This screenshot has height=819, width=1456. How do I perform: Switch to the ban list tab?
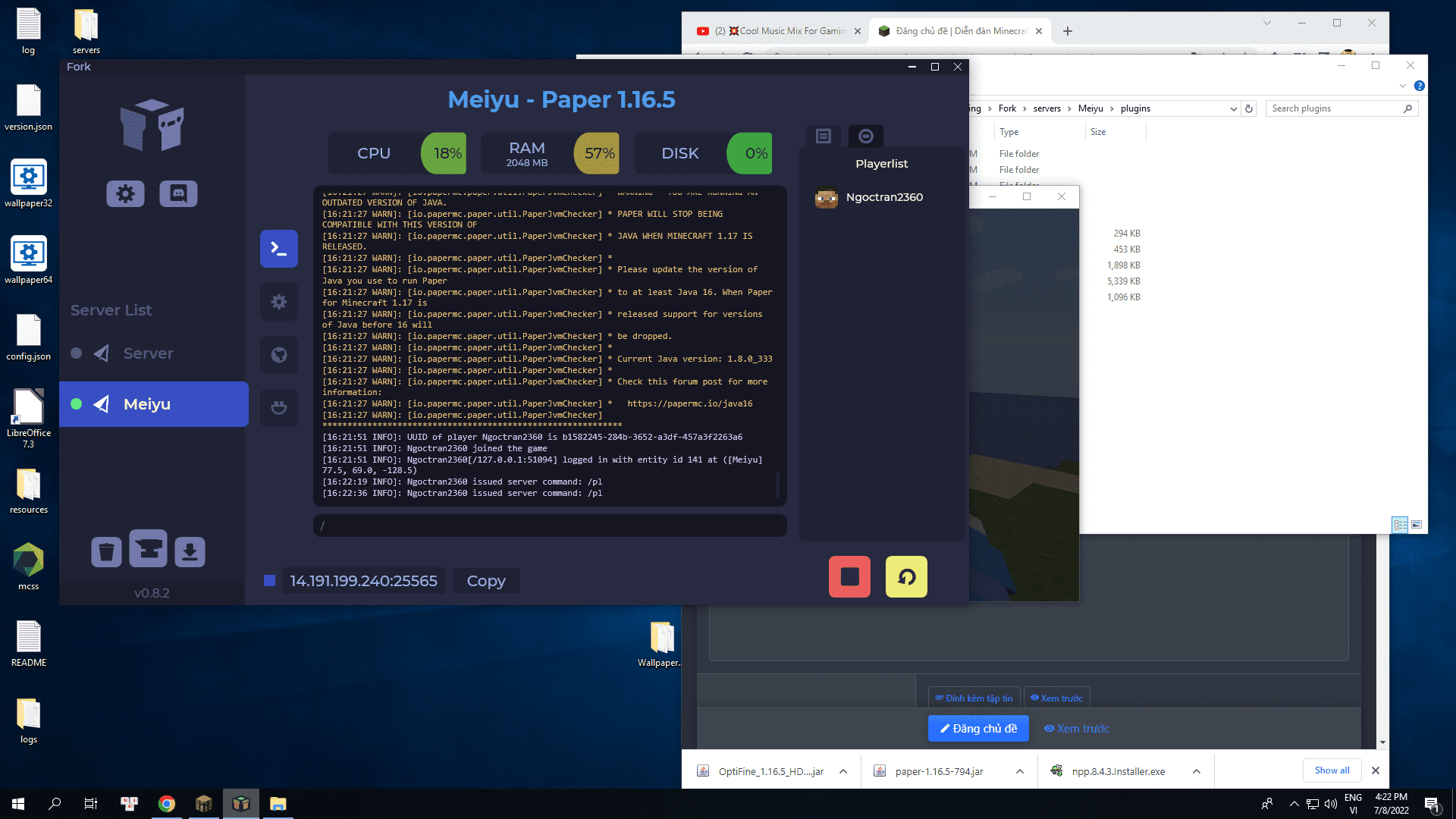pos(865,136)
